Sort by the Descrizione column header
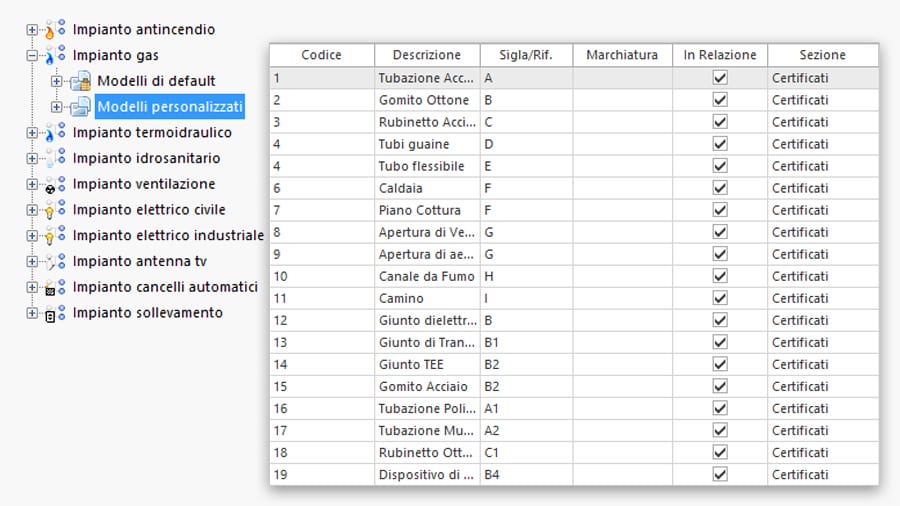 pos(427,55)
